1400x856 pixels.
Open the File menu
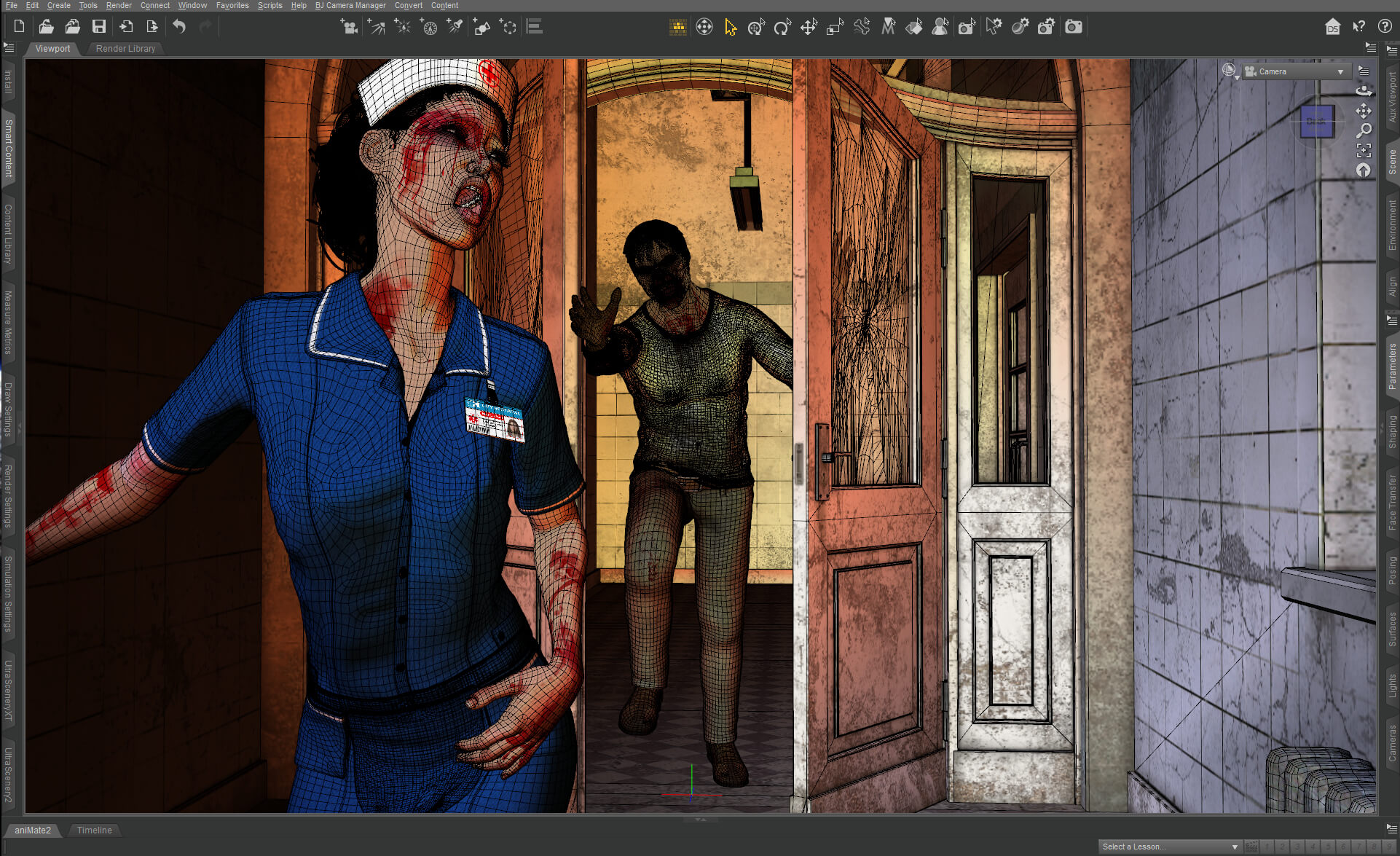[11, 5]
